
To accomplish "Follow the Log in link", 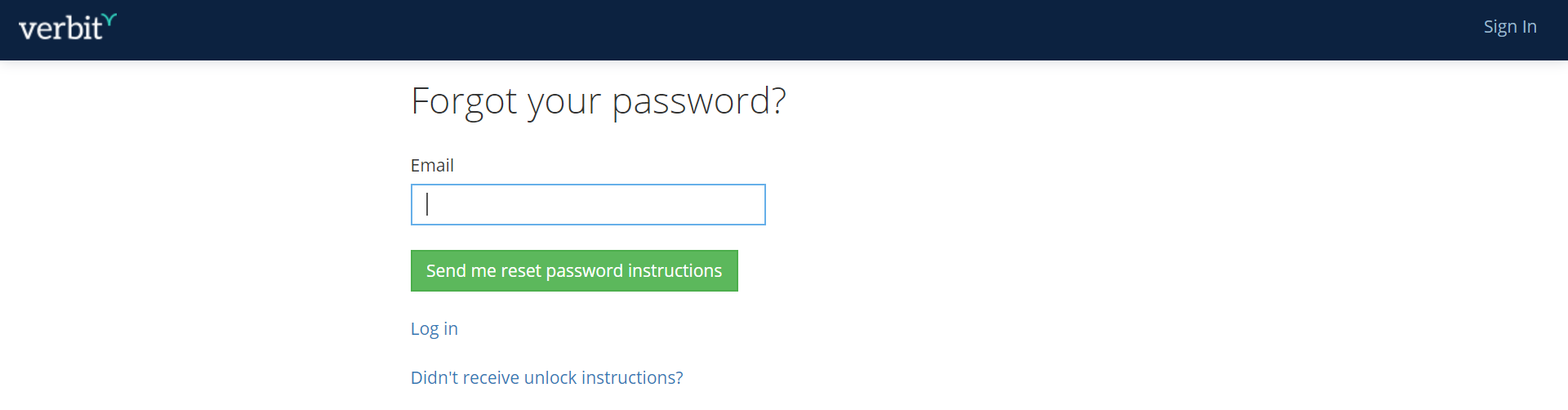I will point(434,328).
